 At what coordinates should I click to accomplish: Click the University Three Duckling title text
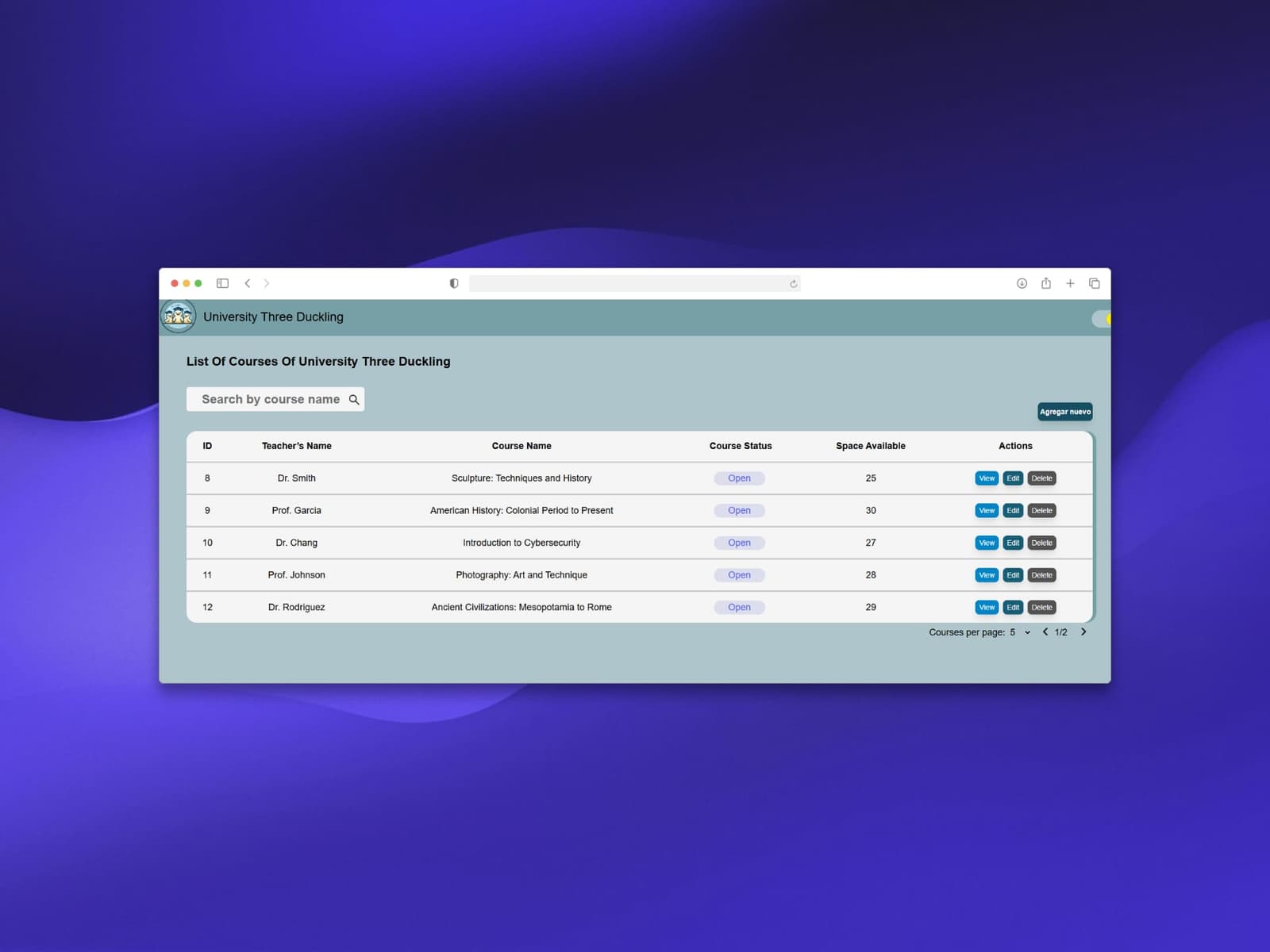pos(273,317)
